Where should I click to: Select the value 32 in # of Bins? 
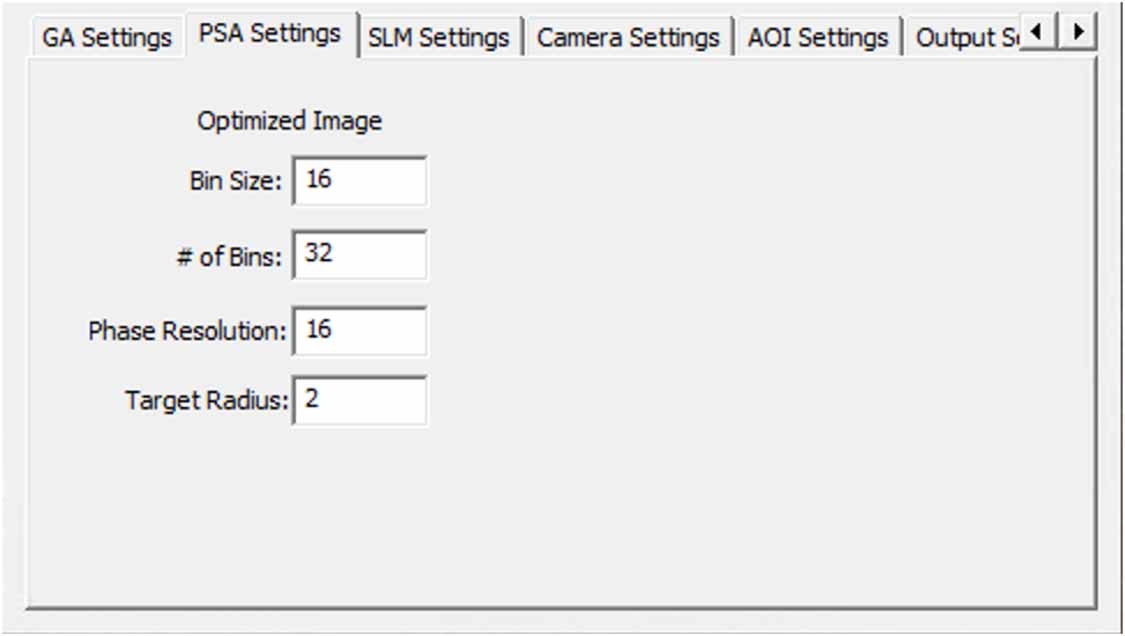[x=320, y=253]
